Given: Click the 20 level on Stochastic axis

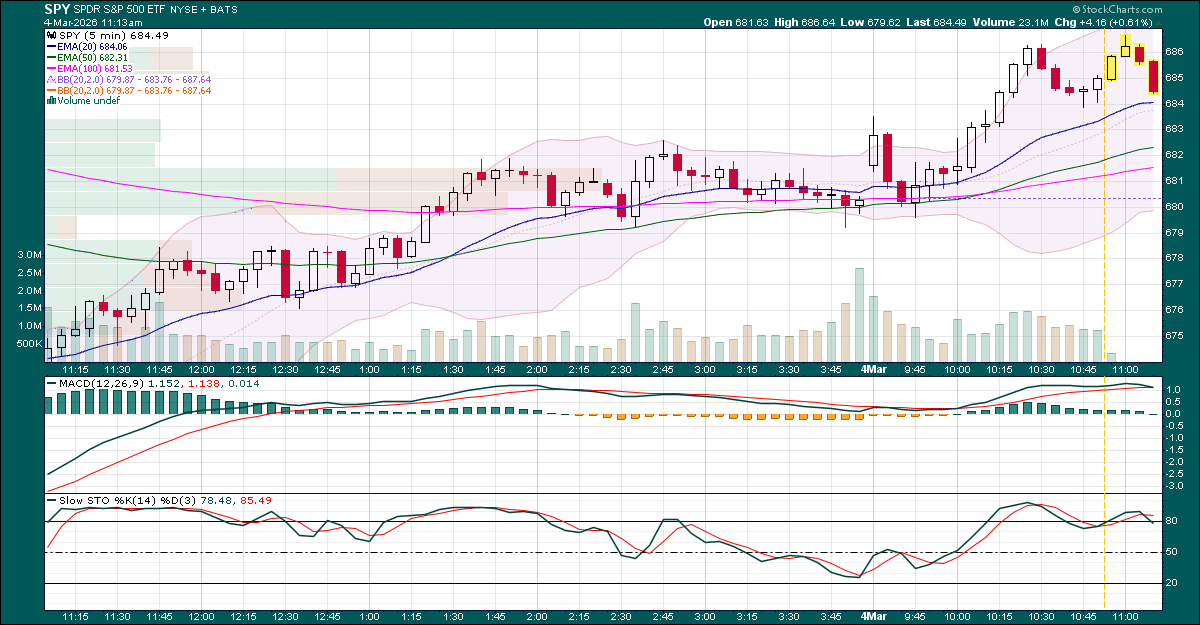Looking at the screenshot, I should coord(1173,584).
